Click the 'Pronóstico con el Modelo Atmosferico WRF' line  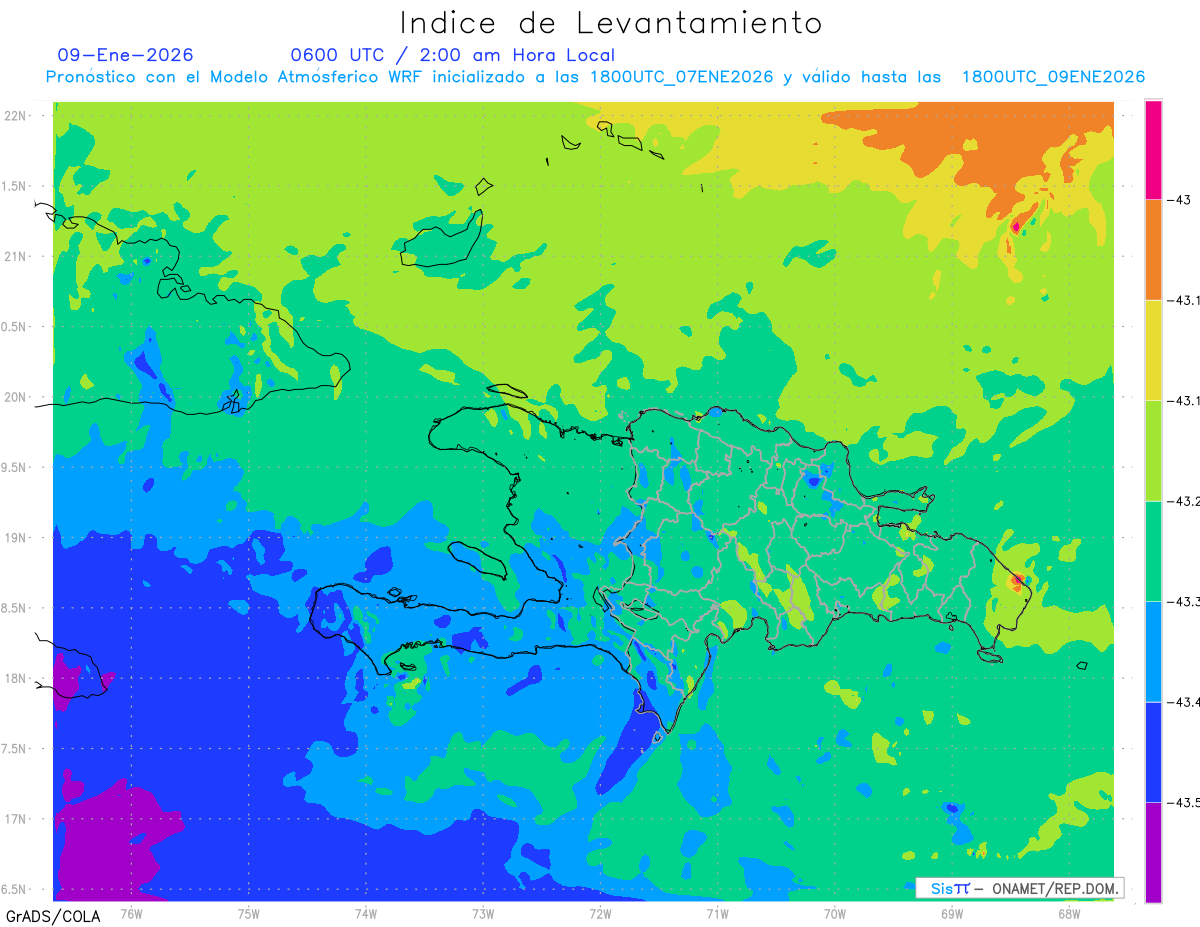tap(595, 77)
